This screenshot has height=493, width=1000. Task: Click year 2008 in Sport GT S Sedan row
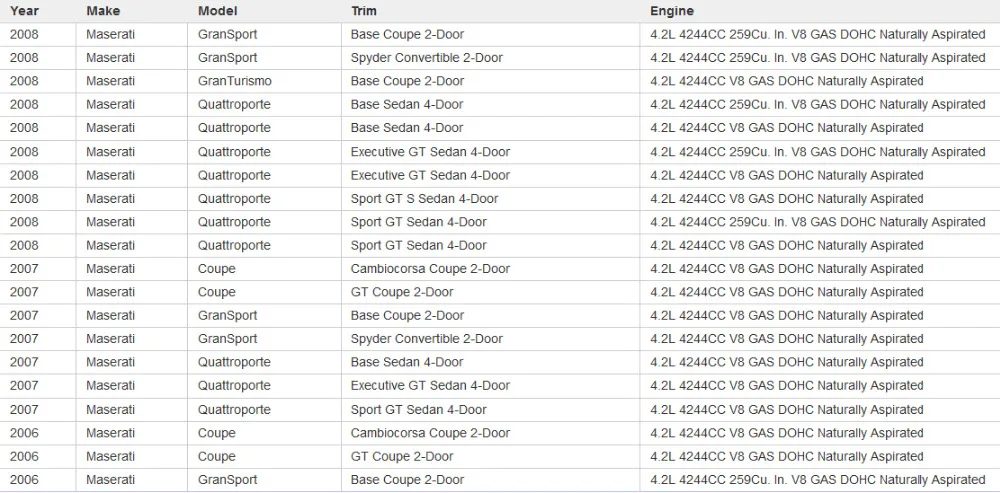[x=24, y=198]
